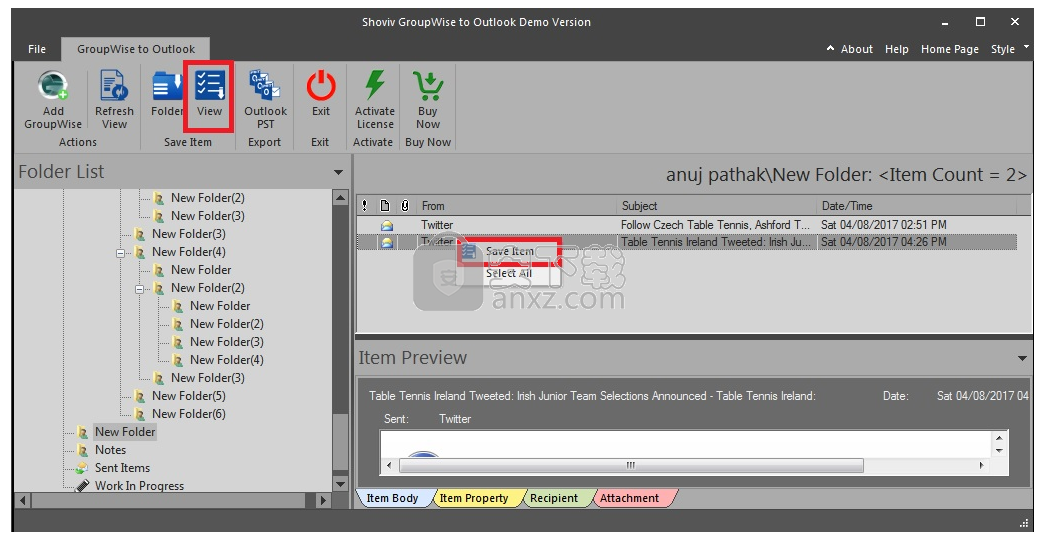Click the folder list vertical scrollbar thumb

point(340,442)
